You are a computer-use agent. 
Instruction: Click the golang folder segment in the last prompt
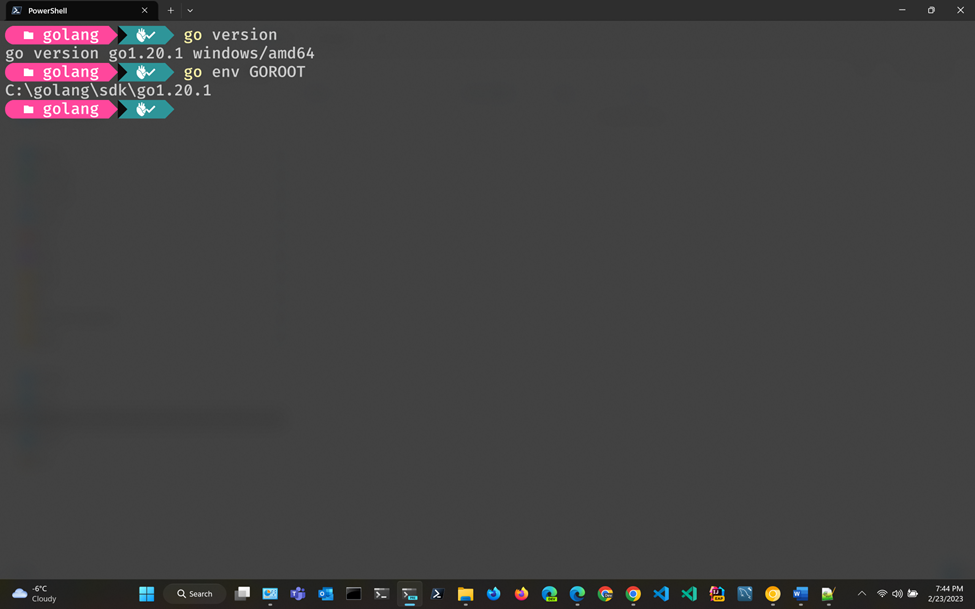tap(61, 109)
